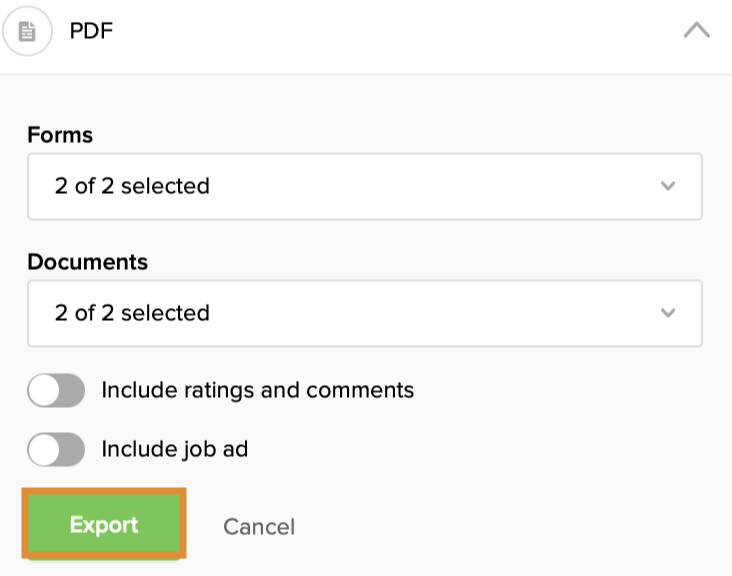Cancel the PDF export
732x576 pixels.
tap(259, 527)
